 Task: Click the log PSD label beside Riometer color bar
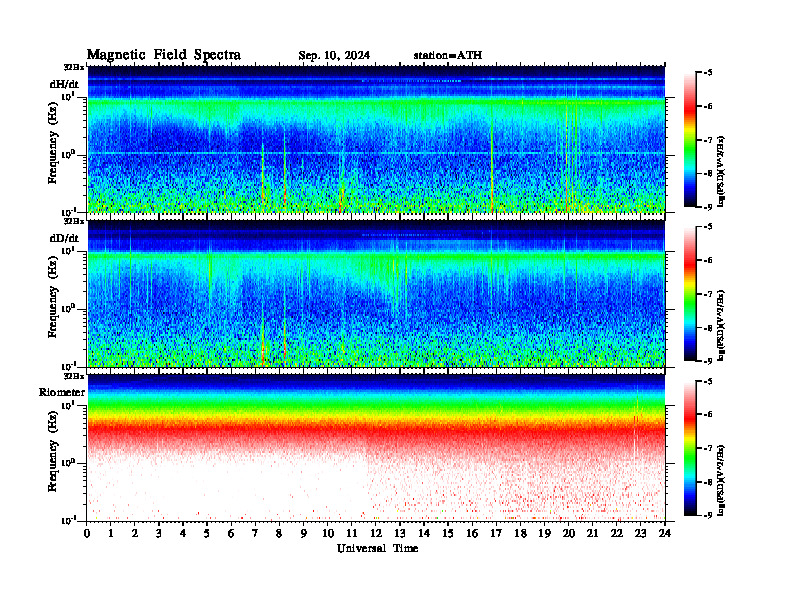click(722, 479)
